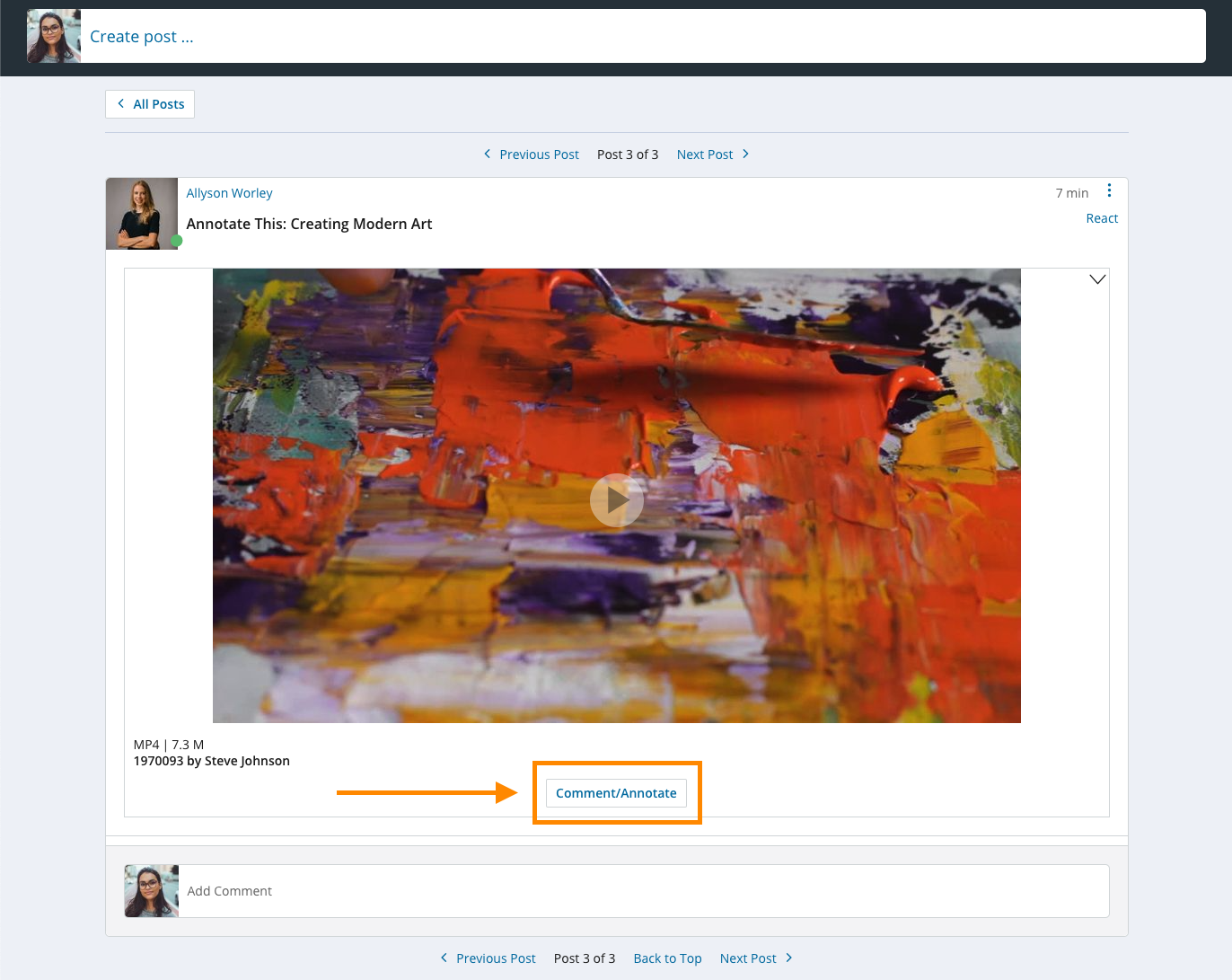Click the top Next Post right chevron
The height and width of the screenshot is (980, 1232).
pos(745,154)
